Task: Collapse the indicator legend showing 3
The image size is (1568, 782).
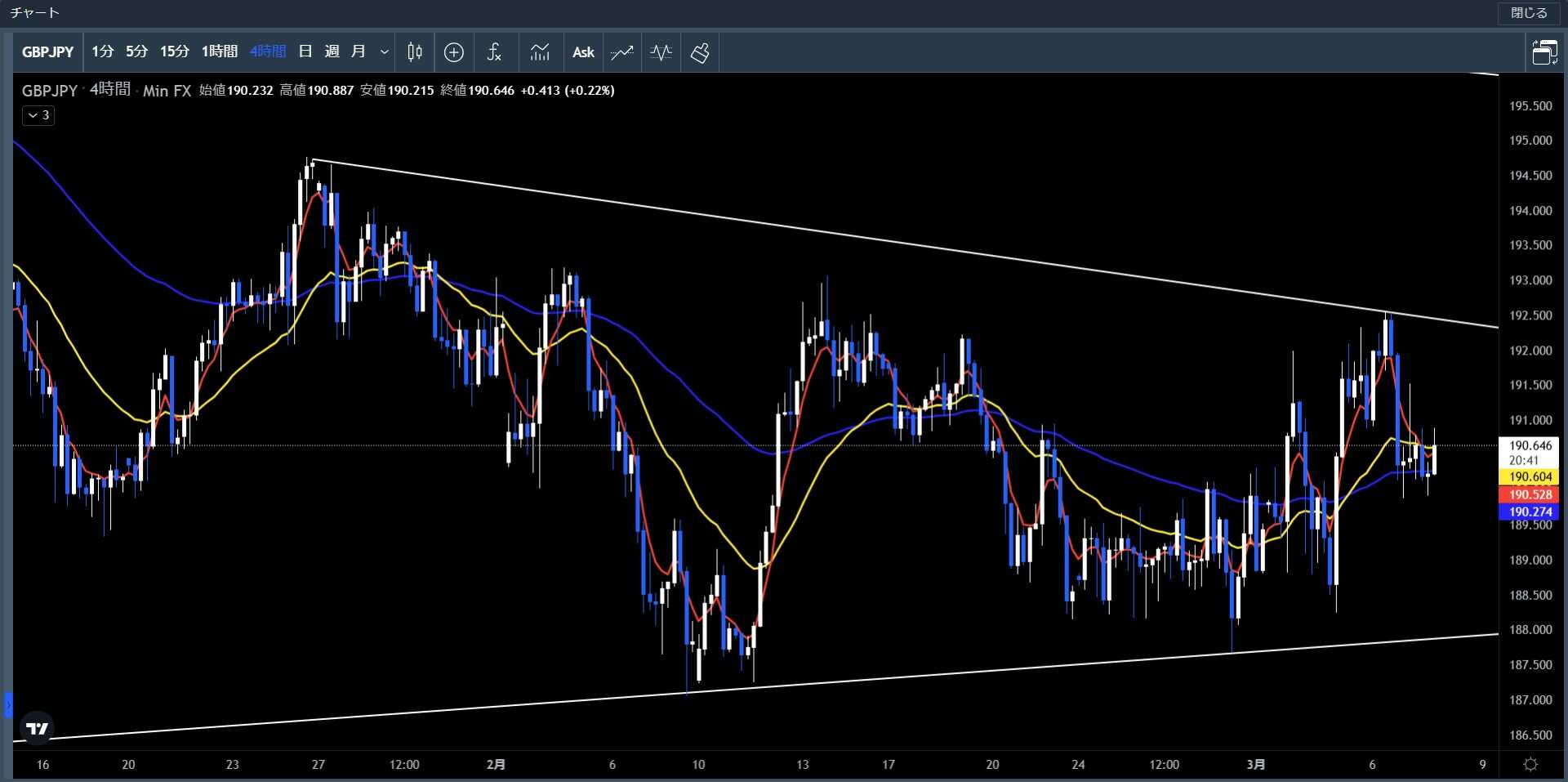Action: 38,115
